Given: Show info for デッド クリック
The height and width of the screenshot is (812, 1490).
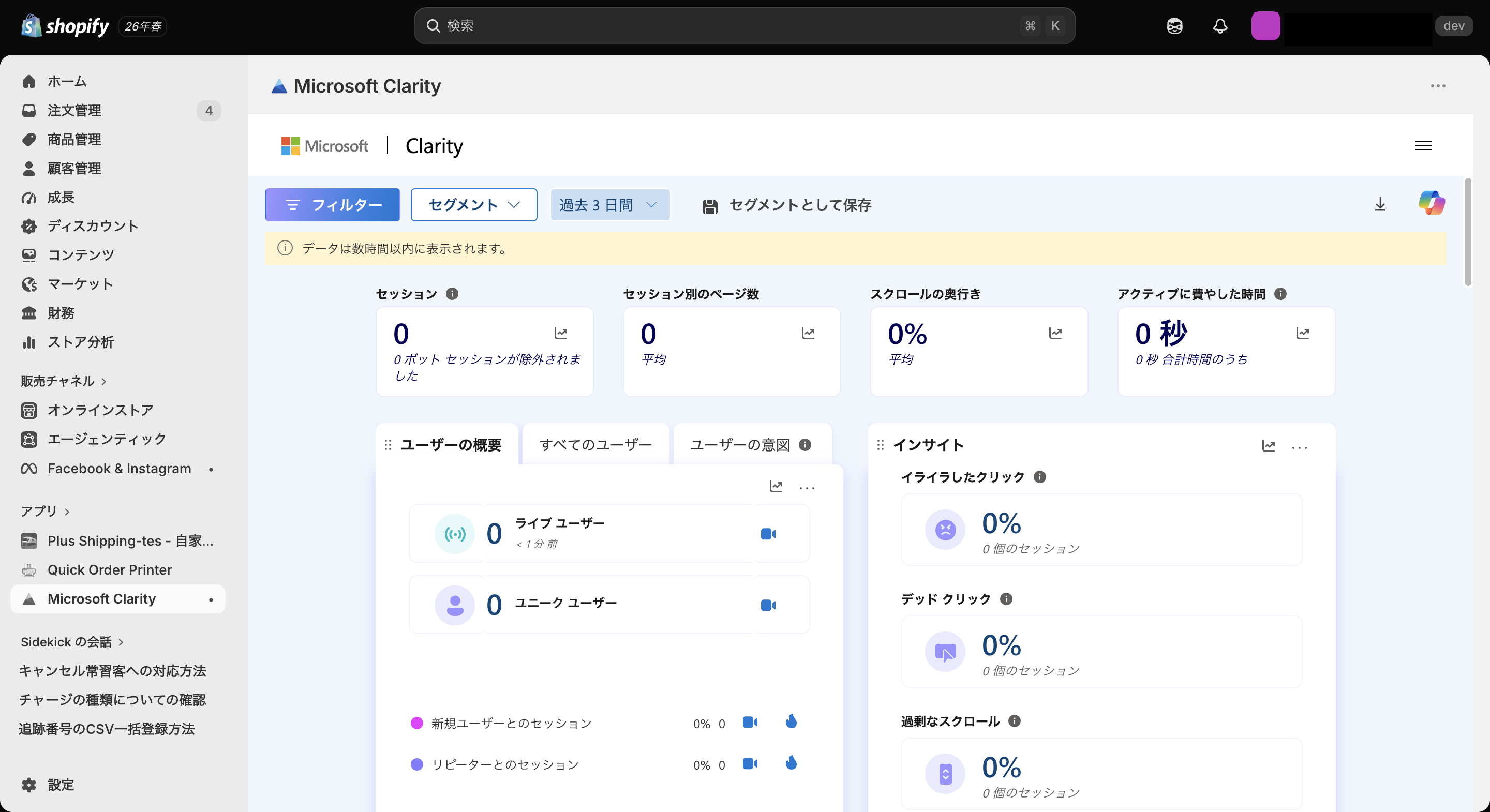Looking at the screenshot, I should (1006, 598).
